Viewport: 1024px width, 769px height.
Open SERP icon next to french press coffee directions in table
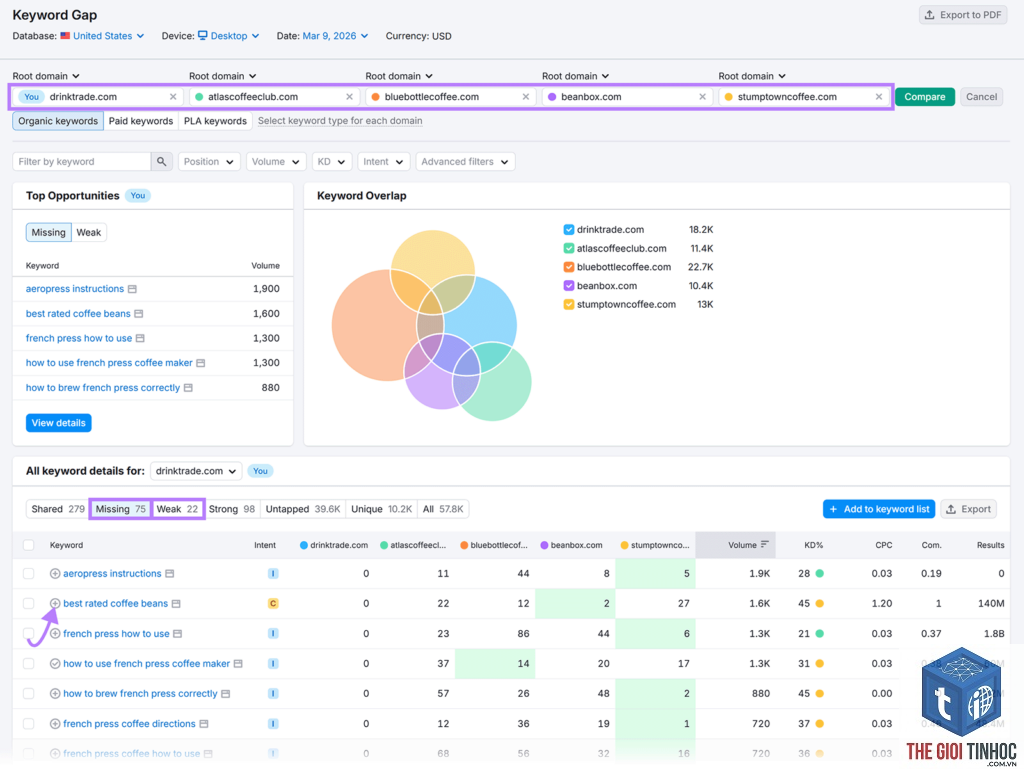204,724
